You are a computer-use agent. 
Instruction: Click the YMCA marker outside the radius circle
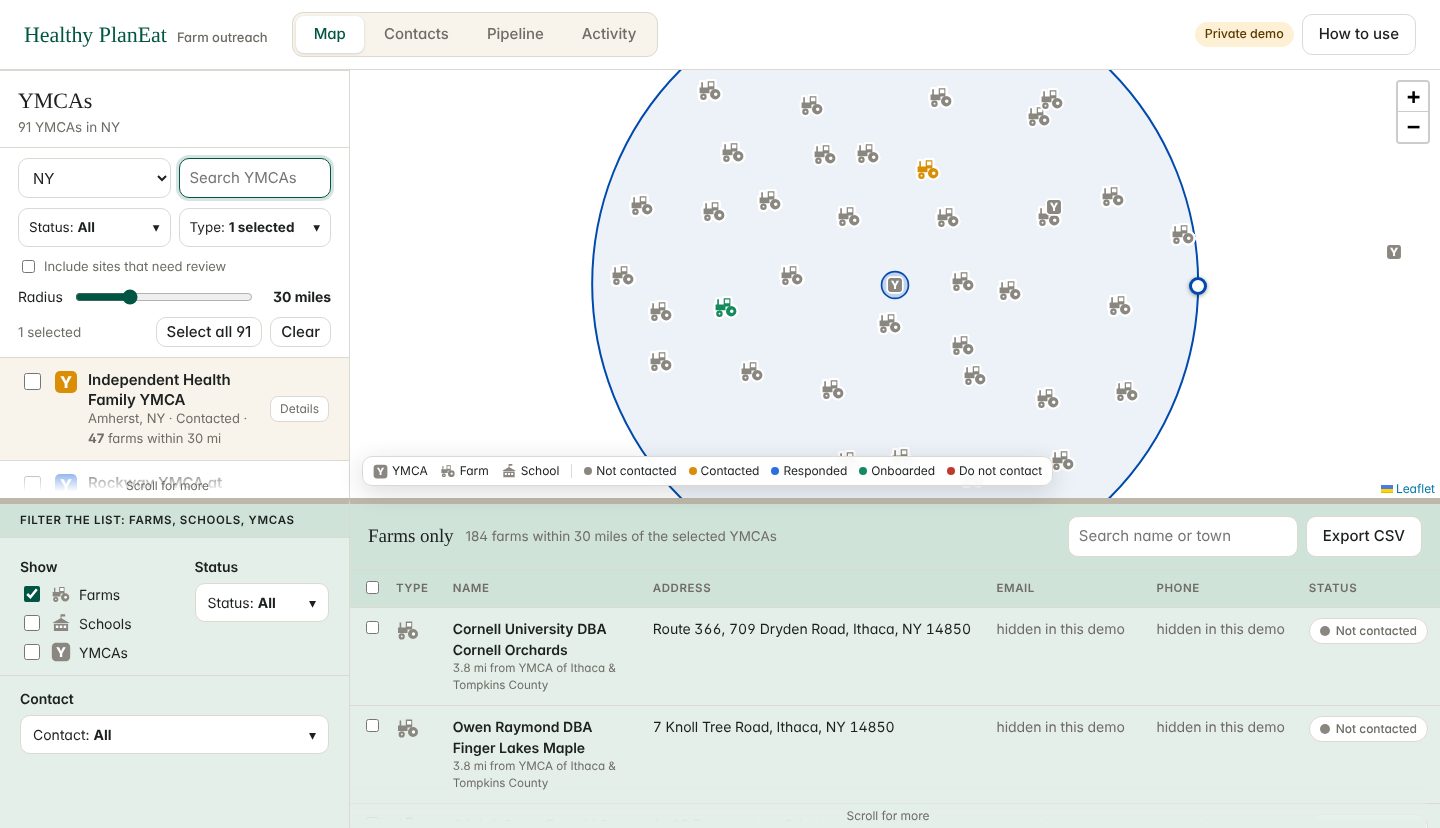point(1394,252)
